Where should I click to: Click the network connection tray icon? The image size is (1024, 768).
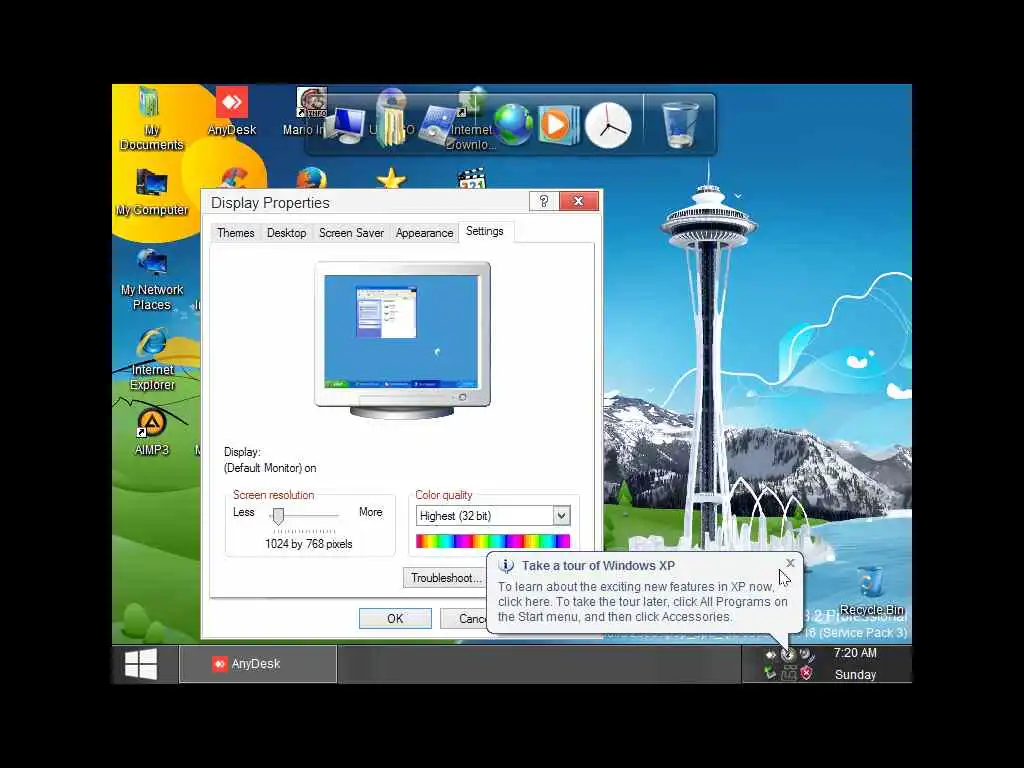point(788,673)
